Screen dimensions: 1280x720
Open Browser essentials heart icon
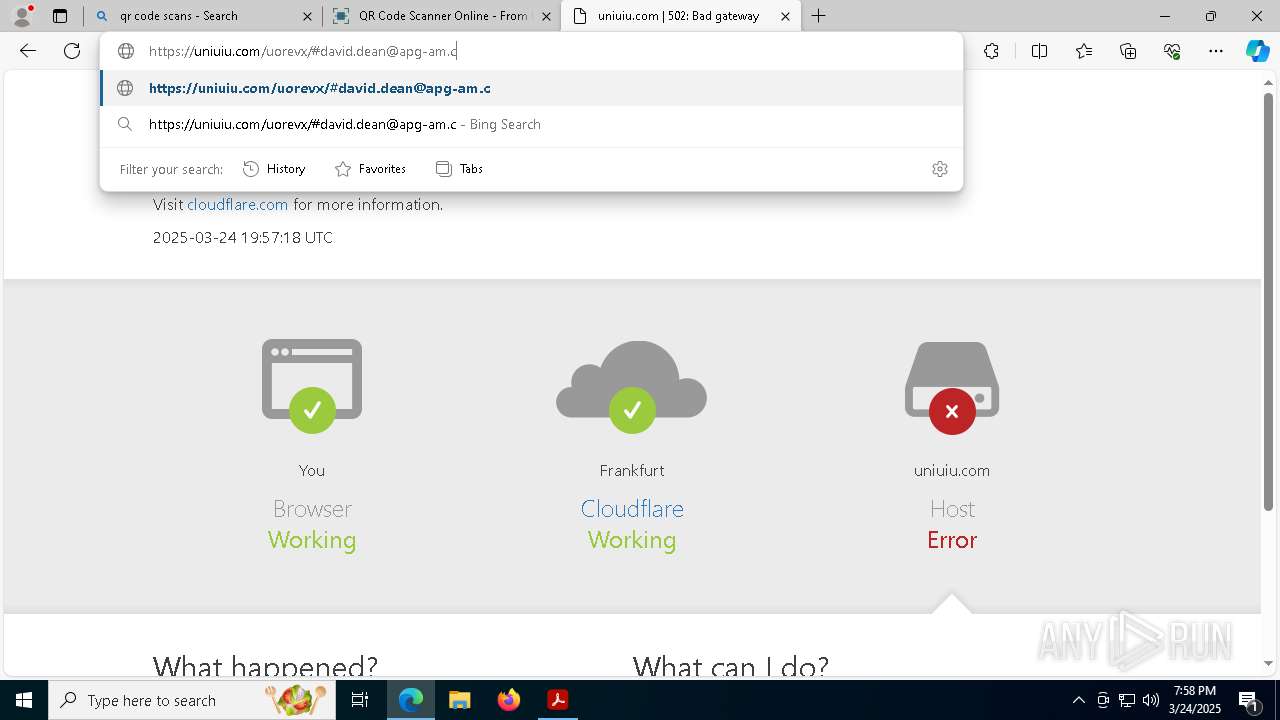click(1172, 51)
